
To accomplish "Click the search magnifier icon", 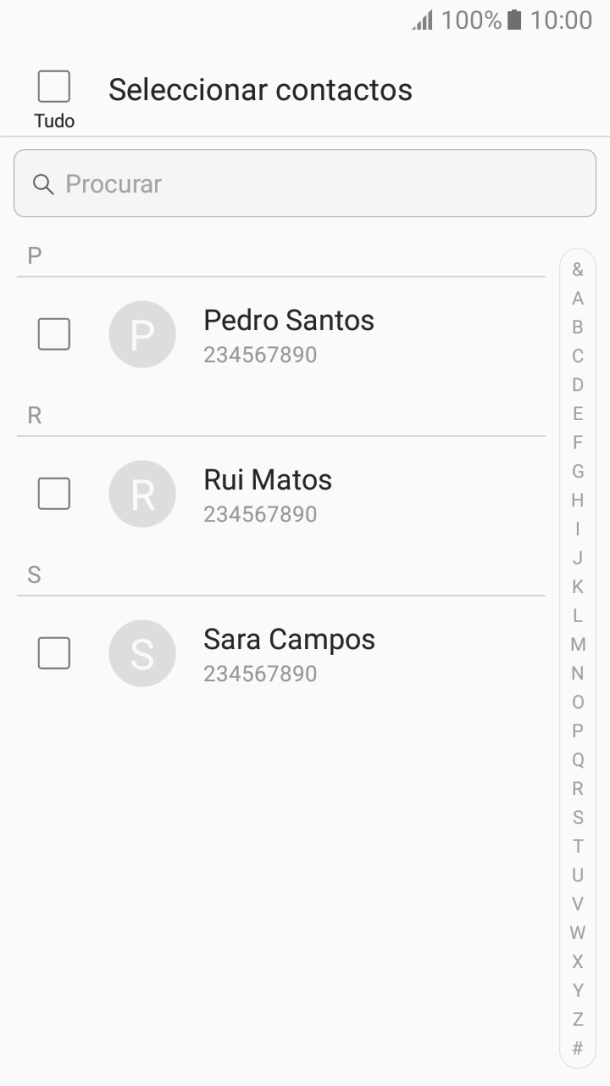I will pos(43,184).
